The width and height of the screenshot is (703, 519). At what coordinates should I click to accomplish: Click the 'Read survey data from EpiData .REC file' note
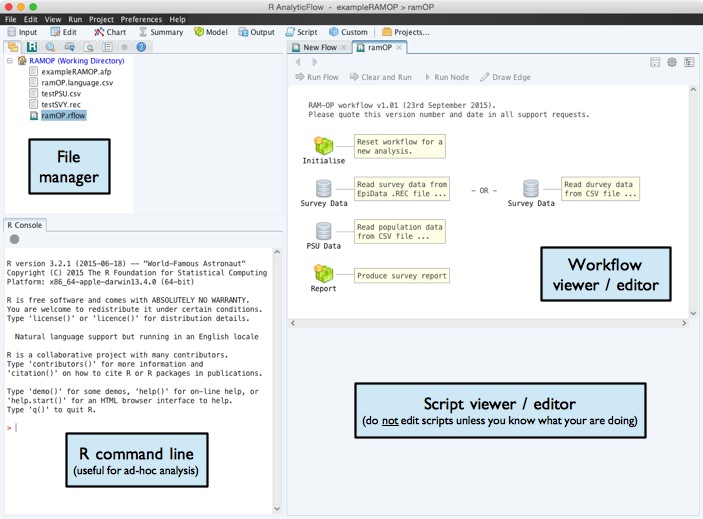tap(402, 189)
